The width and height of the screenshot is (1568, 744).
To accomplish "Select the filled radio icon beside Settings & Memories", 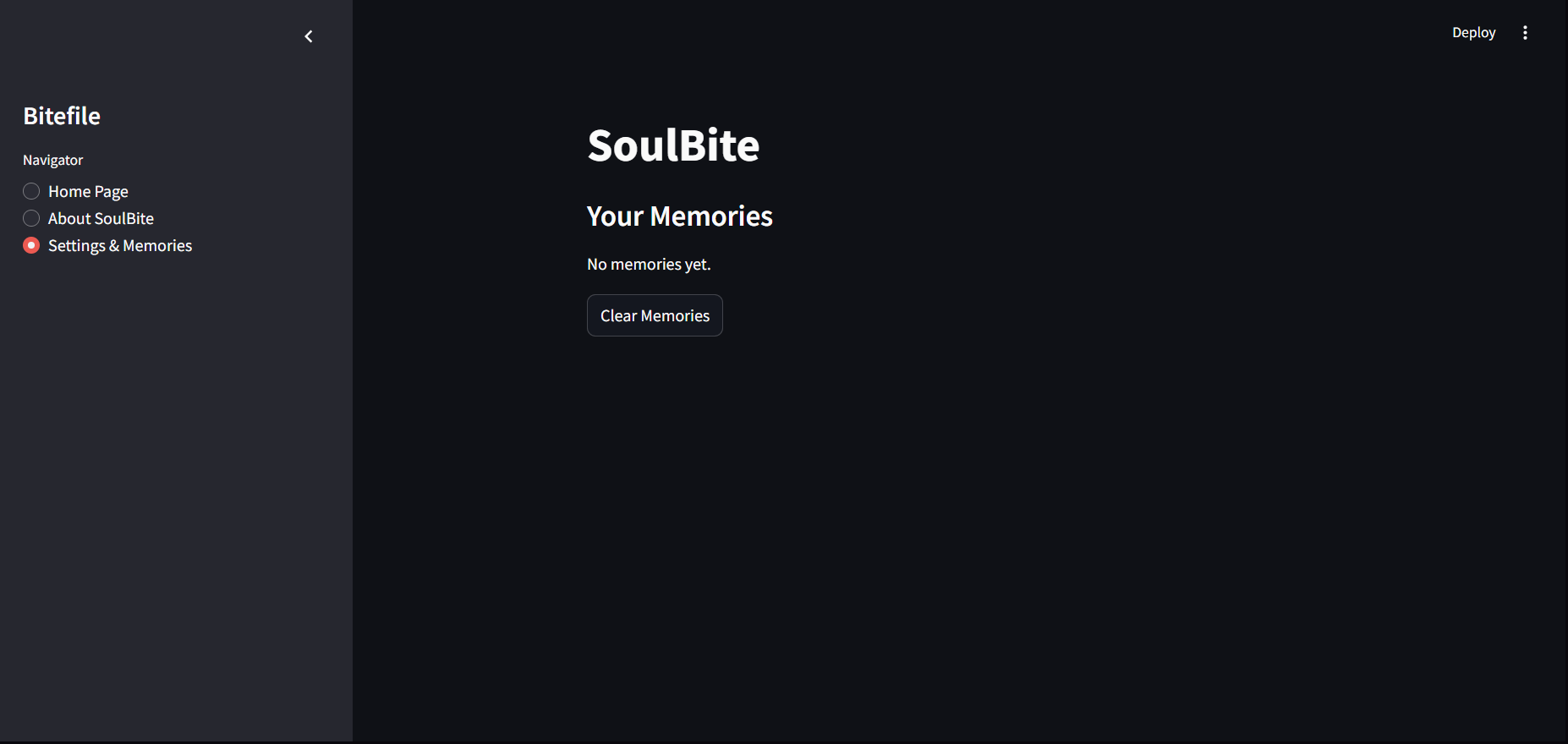I will [30, 245].
